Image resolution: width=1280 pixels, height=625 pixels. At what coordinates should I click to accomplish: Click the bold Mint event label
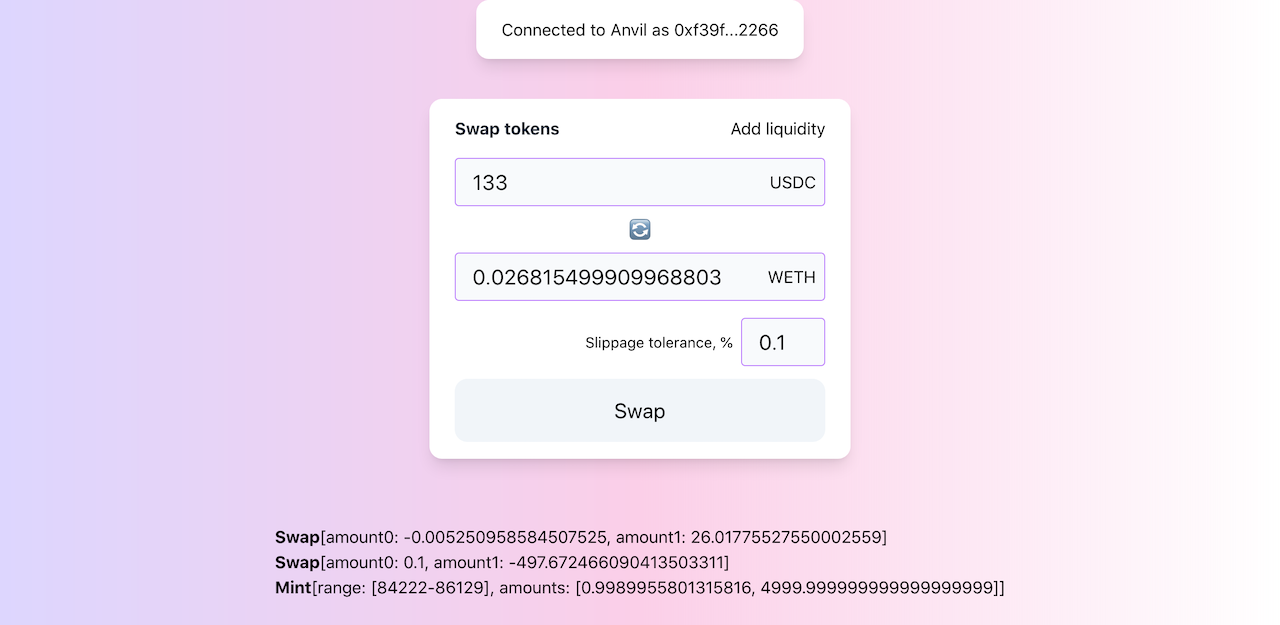pos(293,587)
